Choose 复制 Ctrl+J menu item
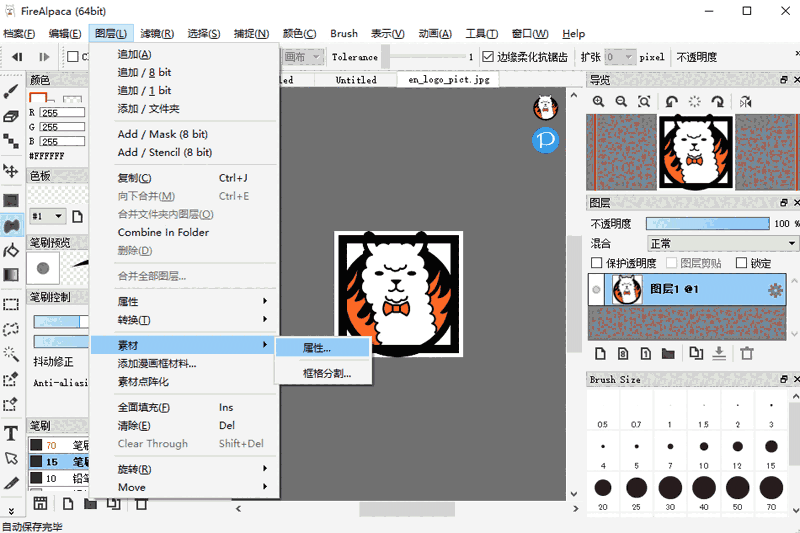Viewport: 800px width, 533px height. [x=185, y=177]
